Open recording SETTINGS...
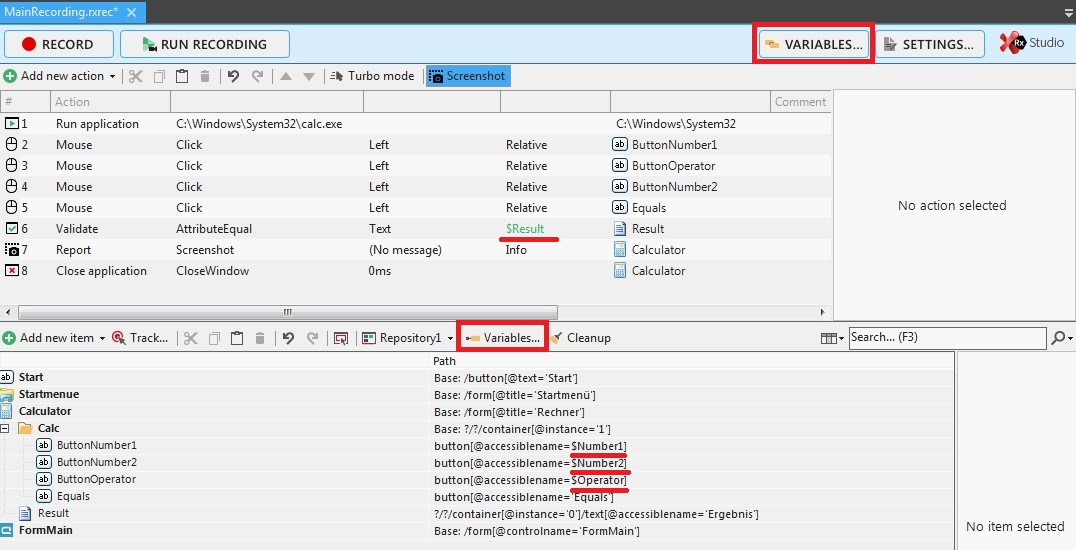This screenshot has height=550, width=1076. 928,44
